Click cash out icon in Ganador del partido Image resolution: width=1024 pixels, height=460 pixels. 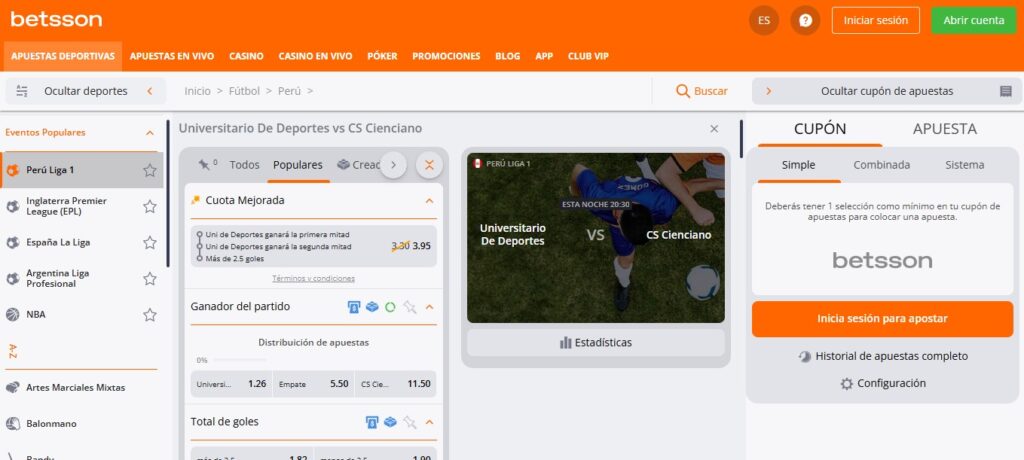pyautogui.click(x=354, y=307)
